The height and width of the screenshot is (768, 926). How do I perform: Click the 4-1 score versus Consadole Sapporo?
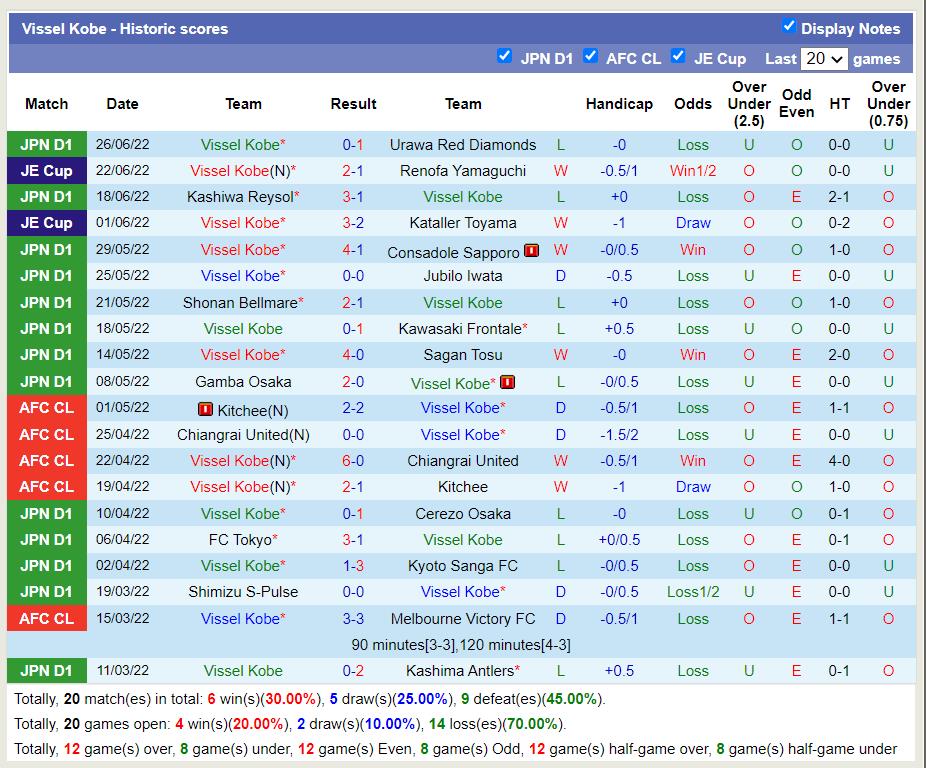[353, 250]
